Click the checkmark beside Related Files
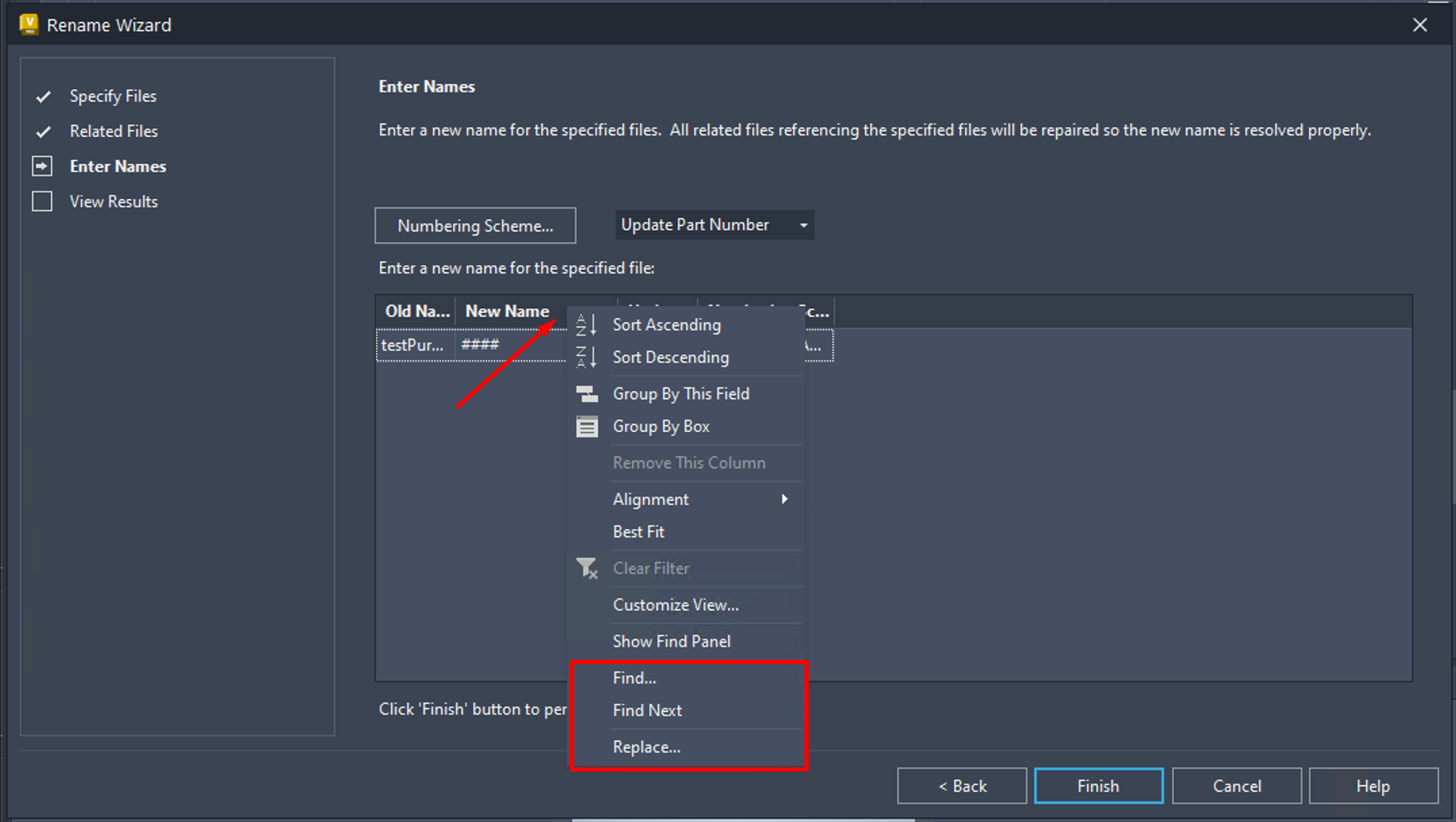Screen dimensions: 1456x822 (43, 131)
